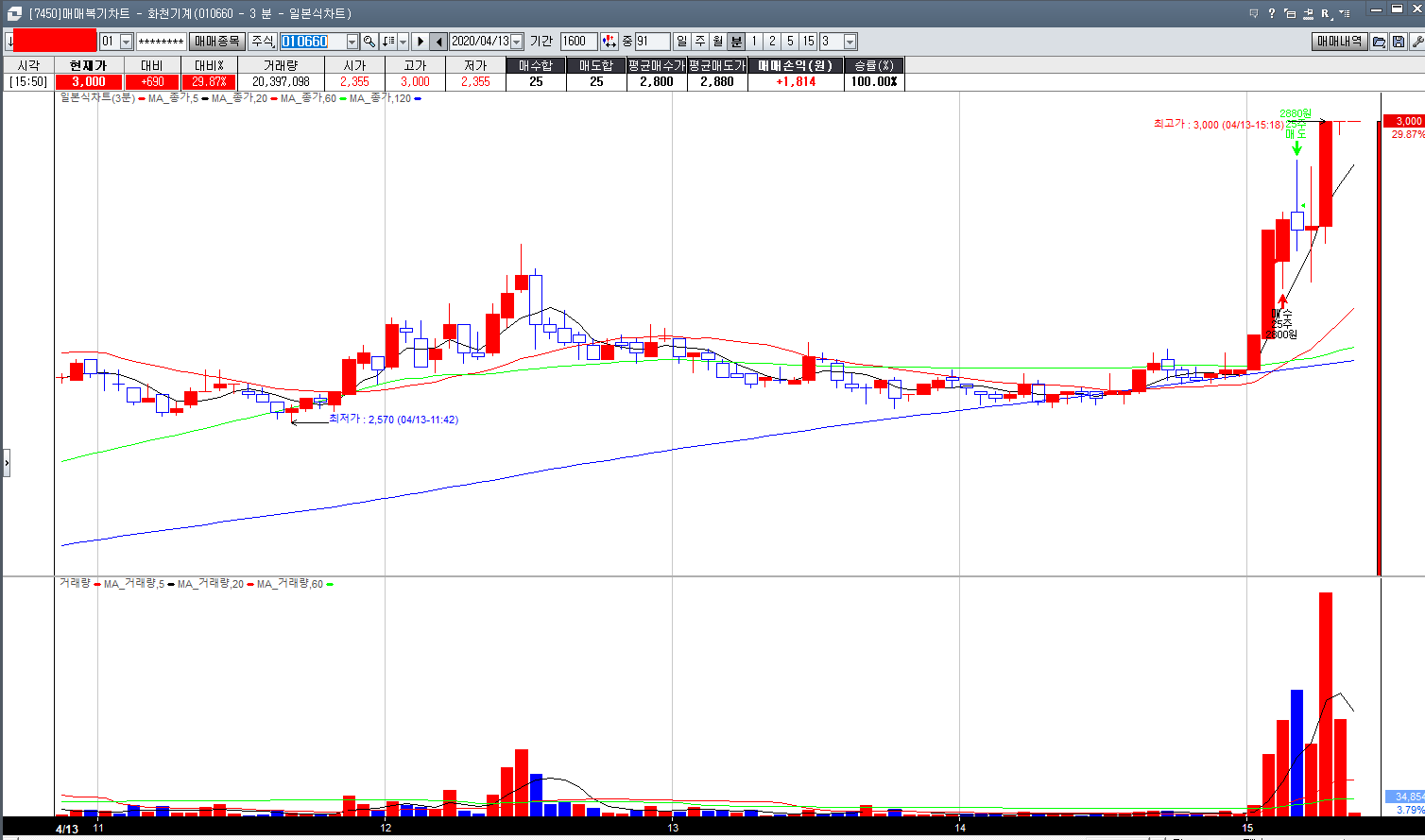Image resolution: width=1425 pixels, height=840 pixels.
Task: Open the title bar menu list icon
Action: click(x=1343, y=13)
